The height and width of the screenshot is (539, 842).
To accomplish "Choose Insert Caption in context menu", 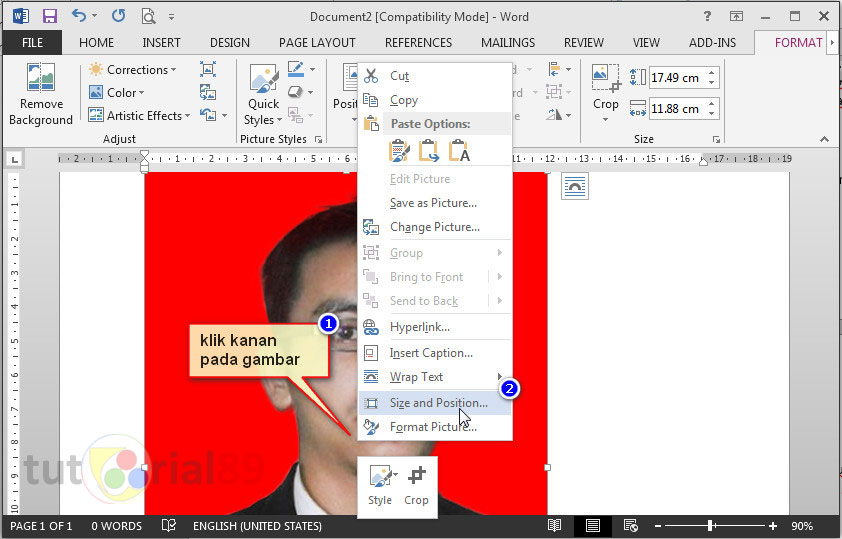I will (435, 353).
